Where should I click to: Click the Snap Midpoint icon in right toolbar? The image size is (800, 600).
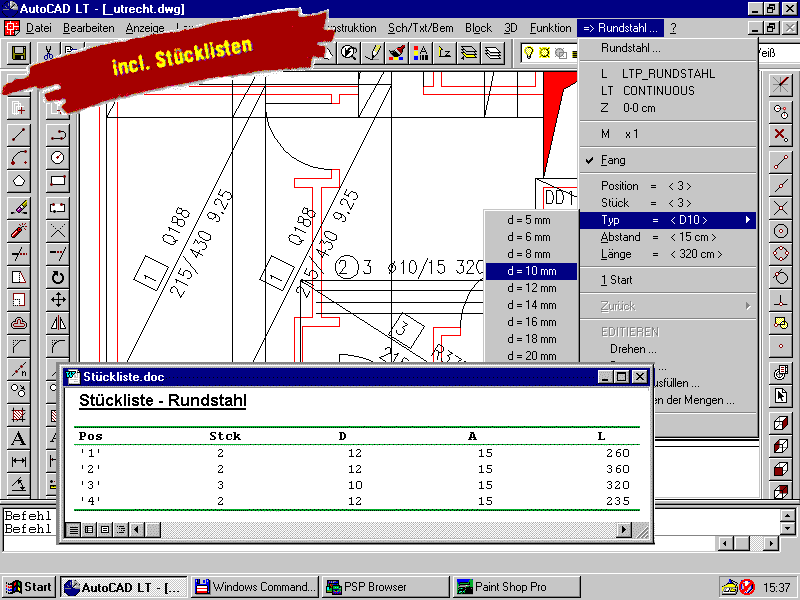tap(781, 185)
